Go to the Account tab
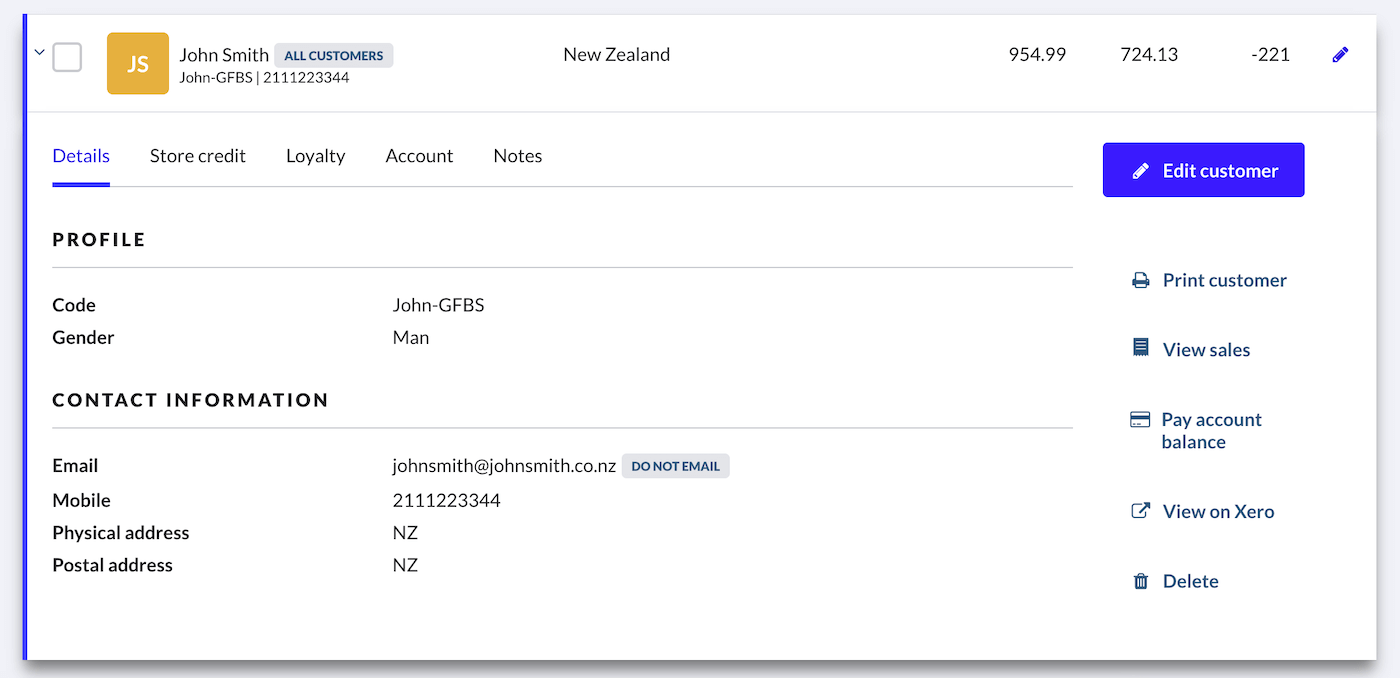 coord(419,156)
